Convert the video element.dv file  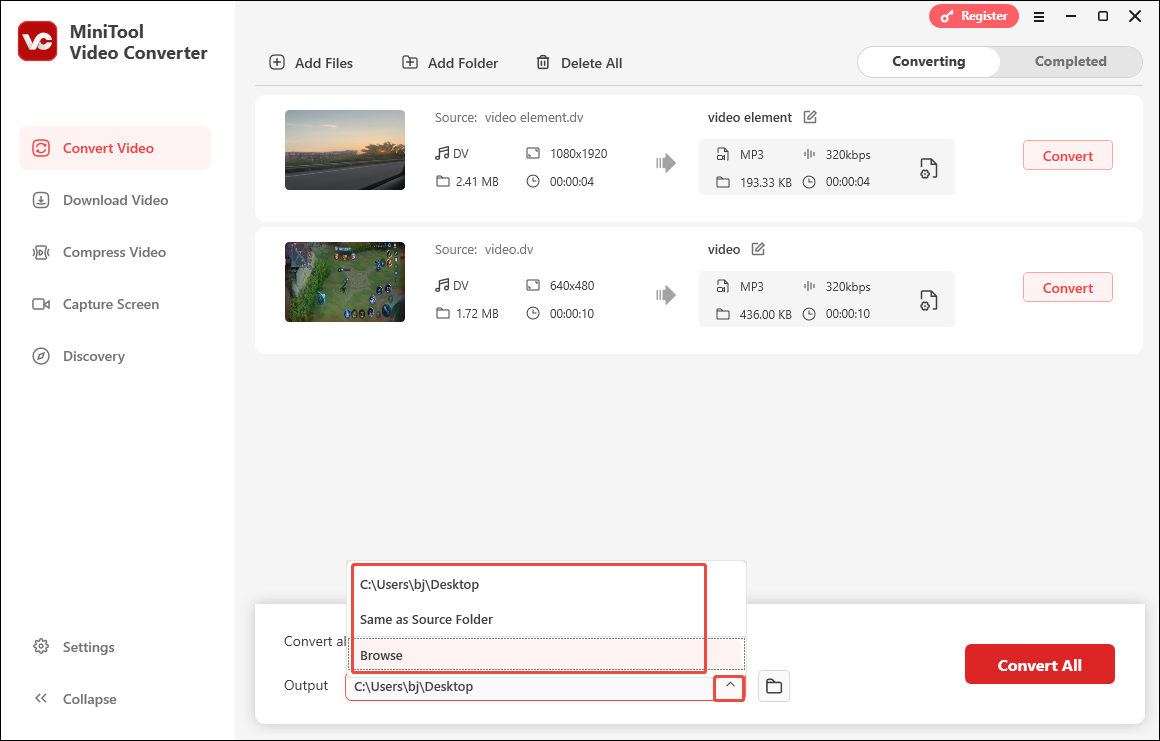[1068, 155]
